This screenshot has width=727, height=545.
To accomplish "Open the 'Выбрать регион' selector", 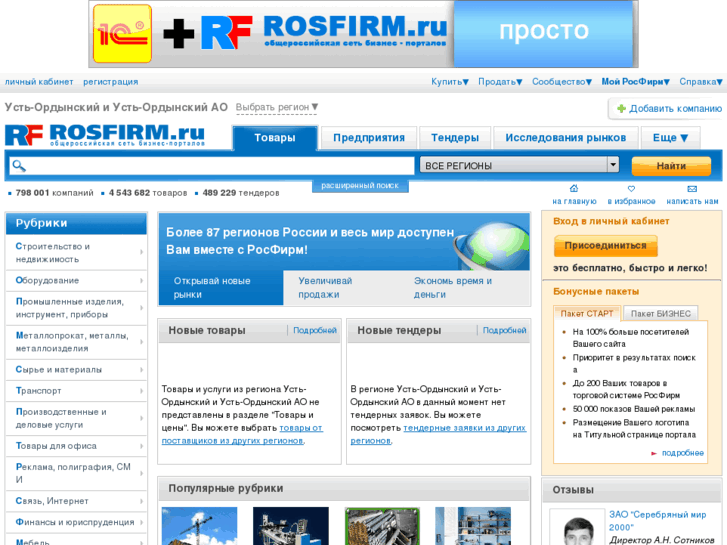I will click(x=277, y=107).
